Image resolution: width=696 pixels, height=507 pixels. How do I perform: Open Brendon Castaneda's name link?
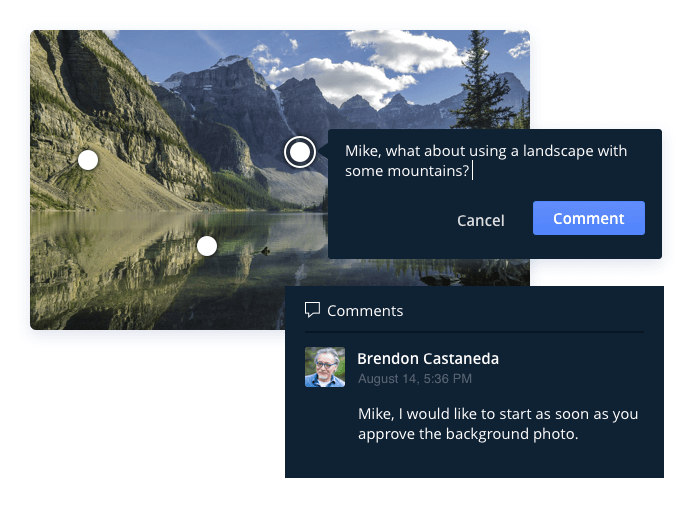[428, 358]
